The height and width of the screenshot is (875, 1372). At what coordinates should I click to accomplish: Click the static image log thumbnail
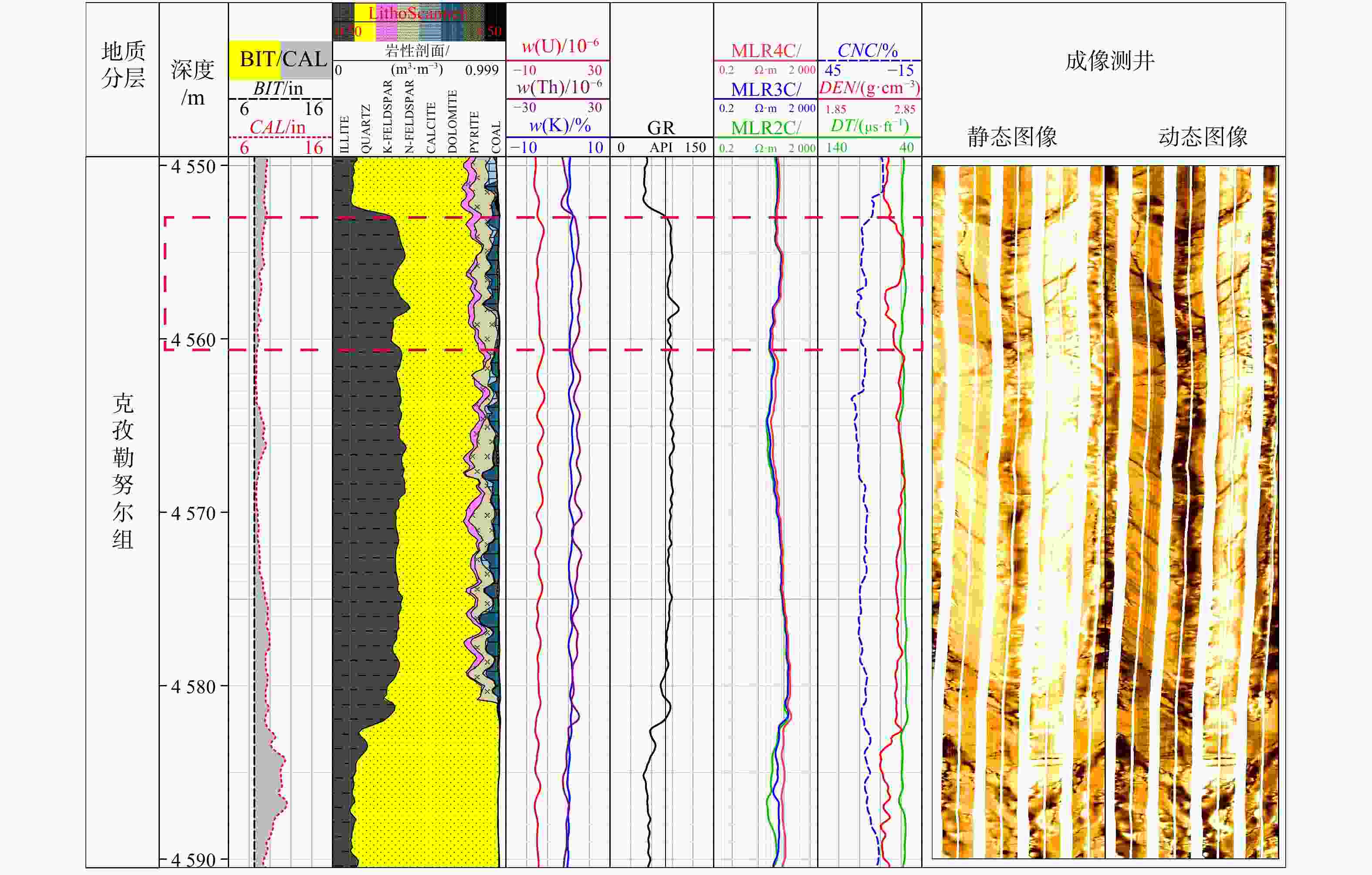[1017, 512]
